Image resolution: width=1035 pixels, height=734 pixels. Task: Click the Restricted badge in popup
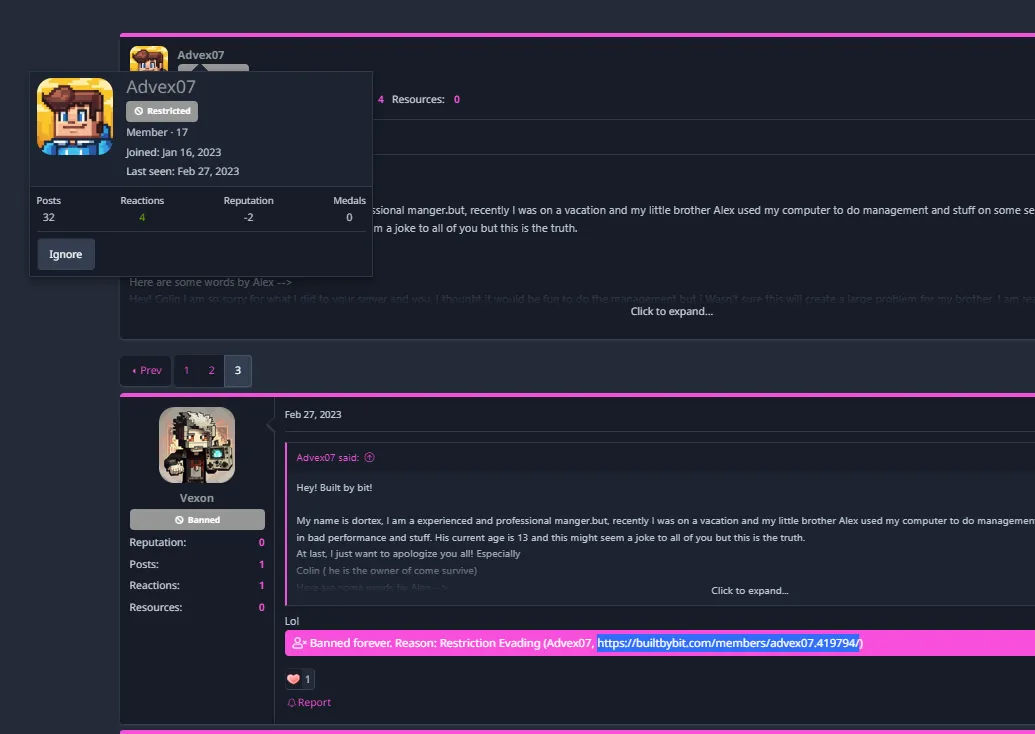162,111
